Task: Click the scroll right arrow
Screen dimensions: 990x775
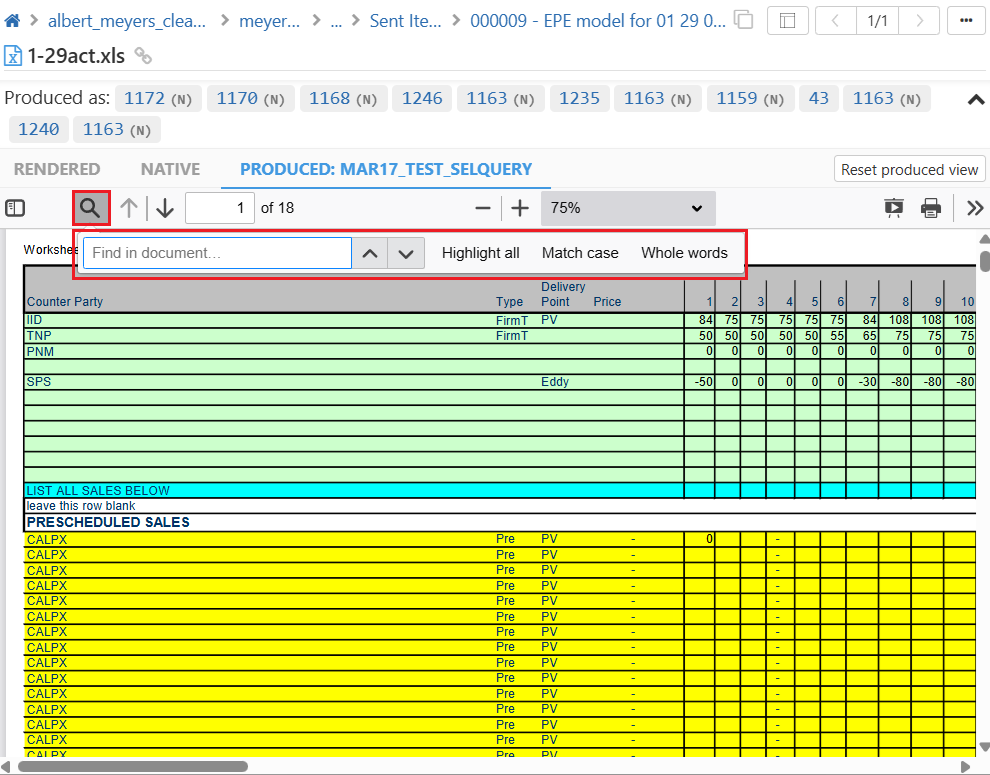Action: 965,766
